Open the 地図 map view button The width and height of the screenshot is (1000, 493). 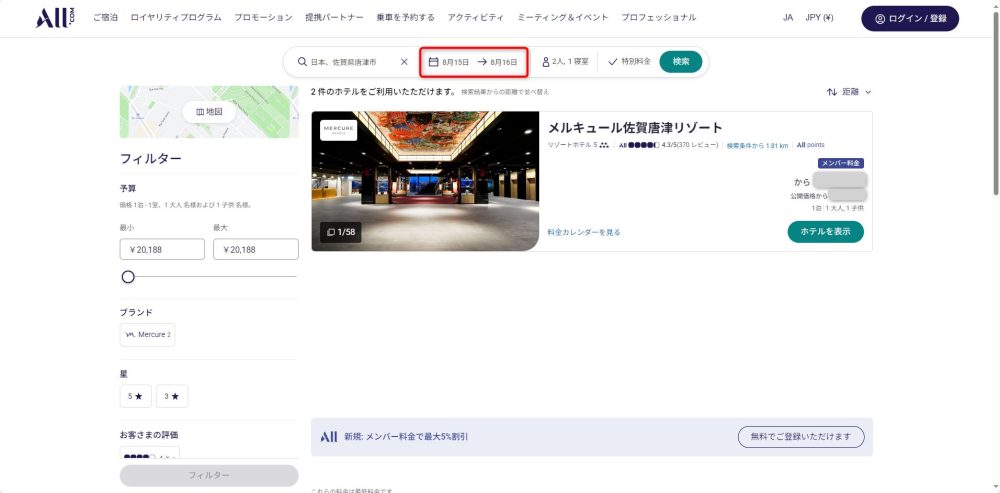tap(209, 112)
